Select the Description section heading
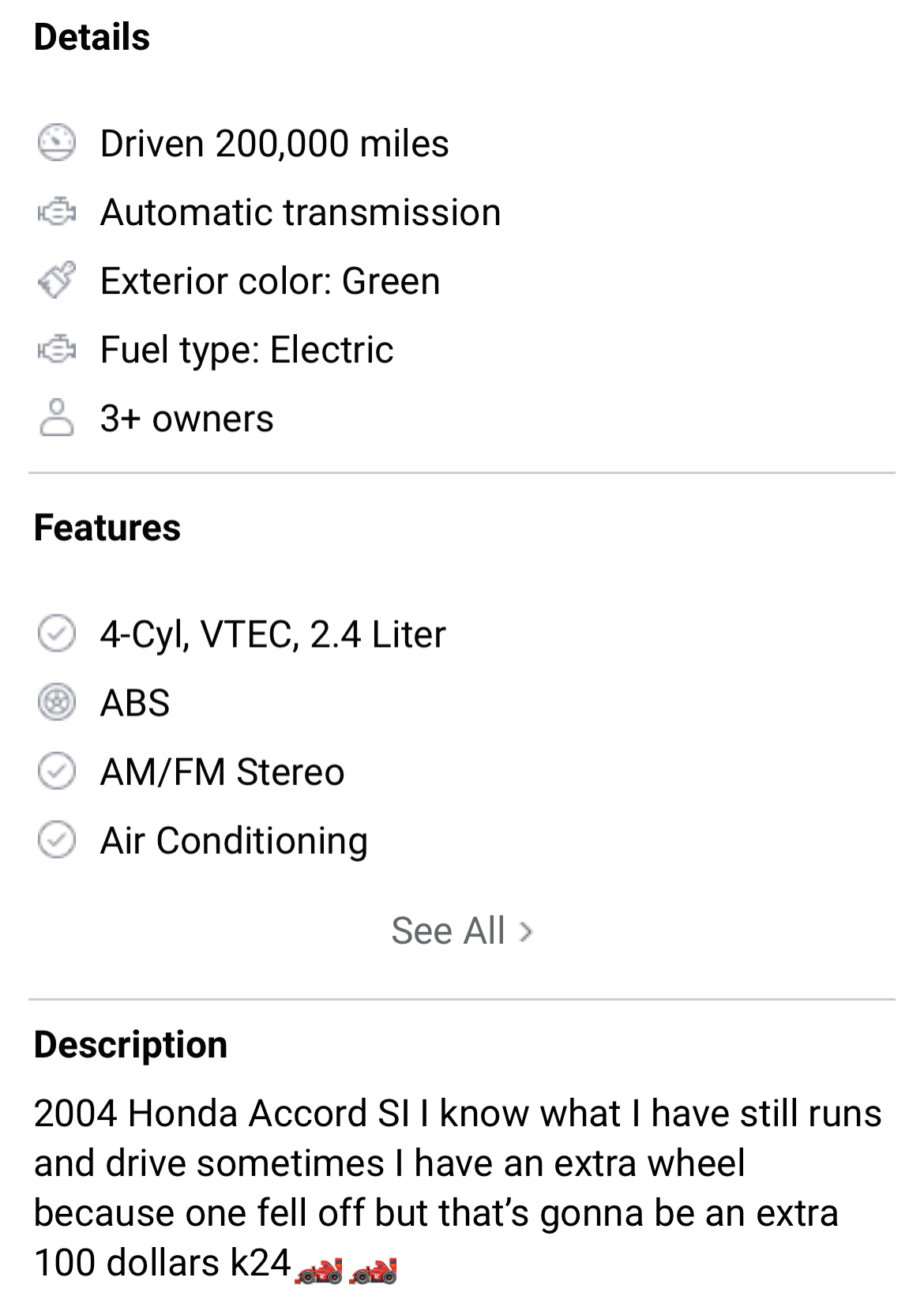Screen dimensions: 924x1300 coord(131,1044)
